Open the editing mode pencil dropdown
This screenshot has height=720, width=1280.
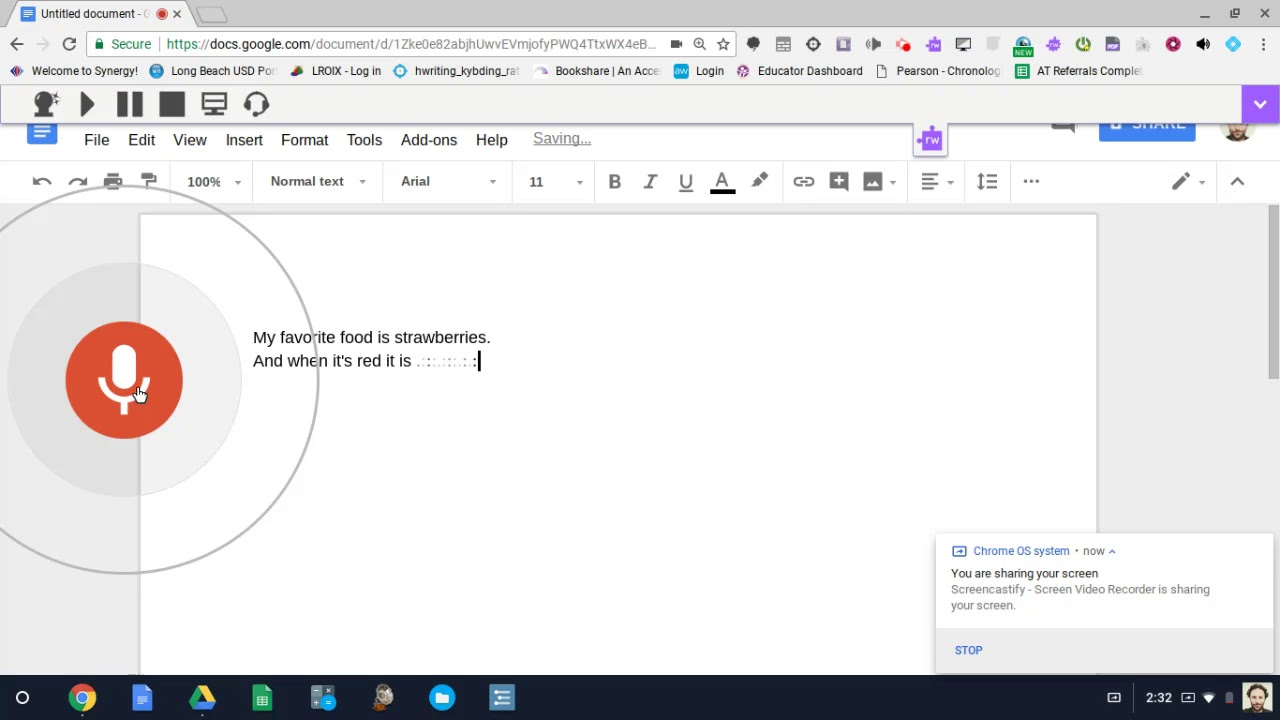pos(1189,181)
